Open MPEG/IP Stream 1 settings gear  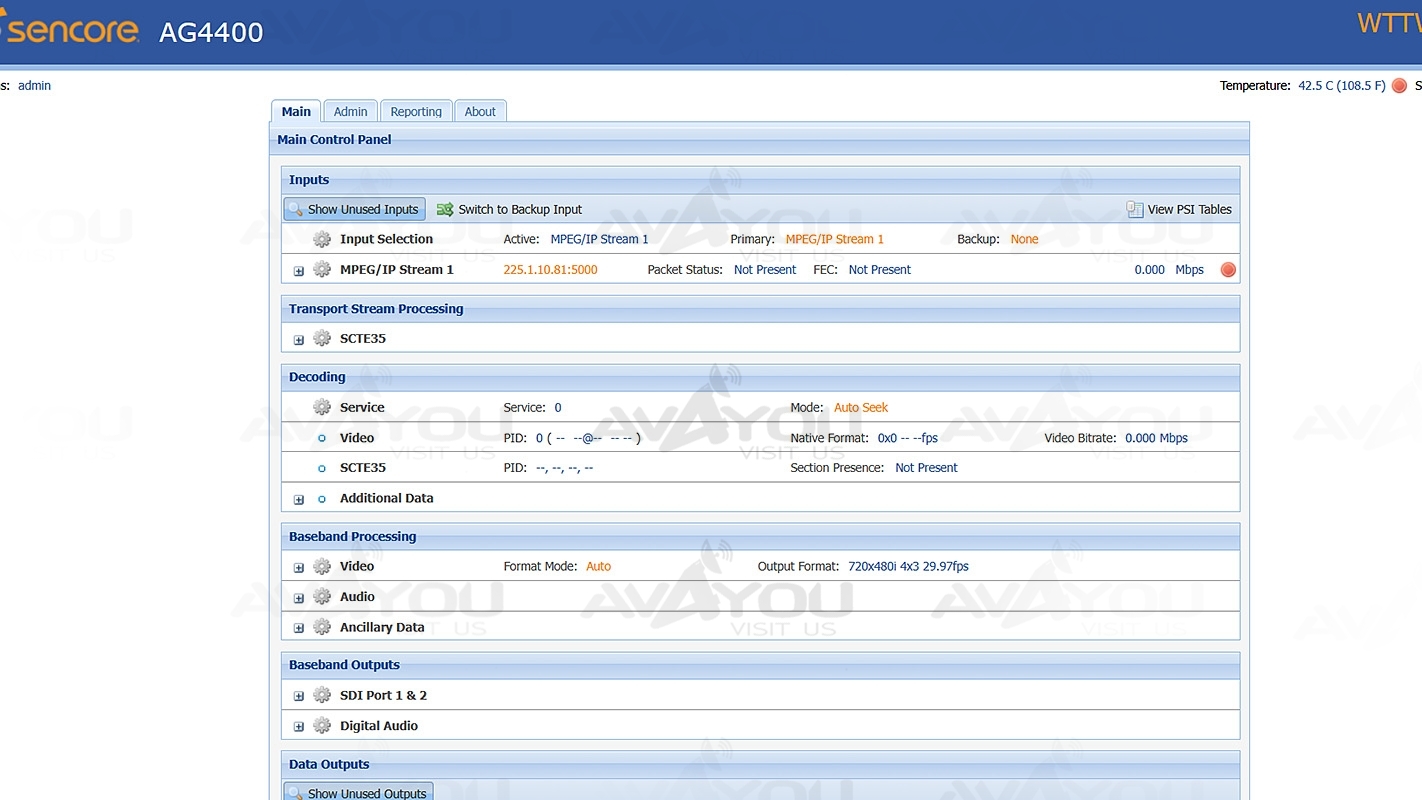tap(322, 269)
